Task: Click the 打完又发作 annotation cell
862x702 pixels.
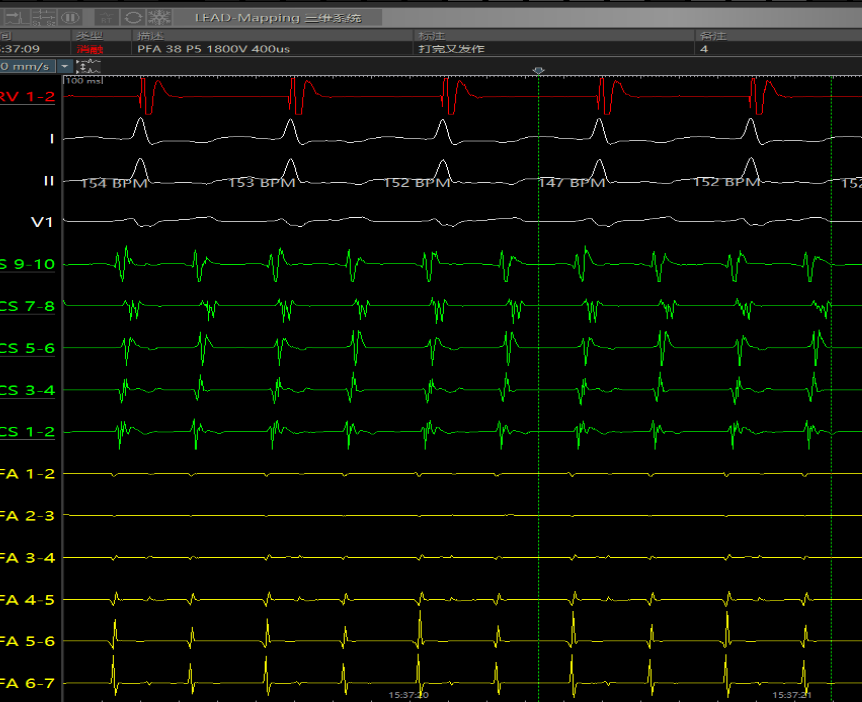Action: [450, 49]
